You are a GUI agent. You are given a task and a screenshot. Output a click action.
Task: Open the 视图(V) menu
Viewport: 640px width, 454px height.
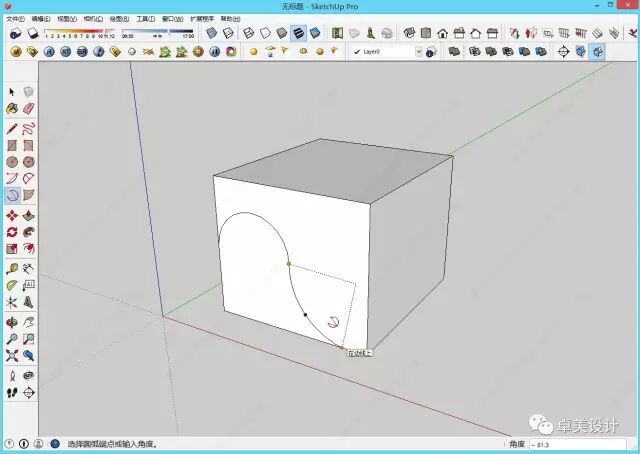pyautogui.click(x=67, y=19)
